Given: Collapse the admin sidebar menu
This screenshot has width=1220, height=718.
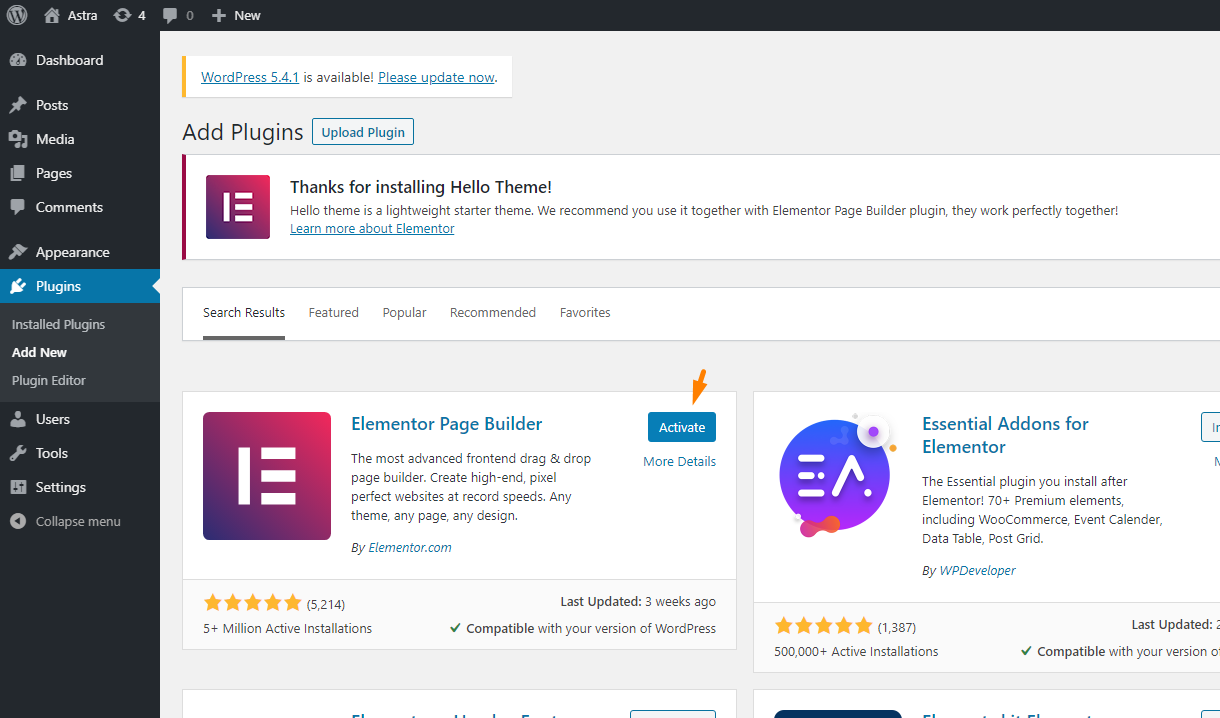Looking at the screenshot, I should pos(80,521).
